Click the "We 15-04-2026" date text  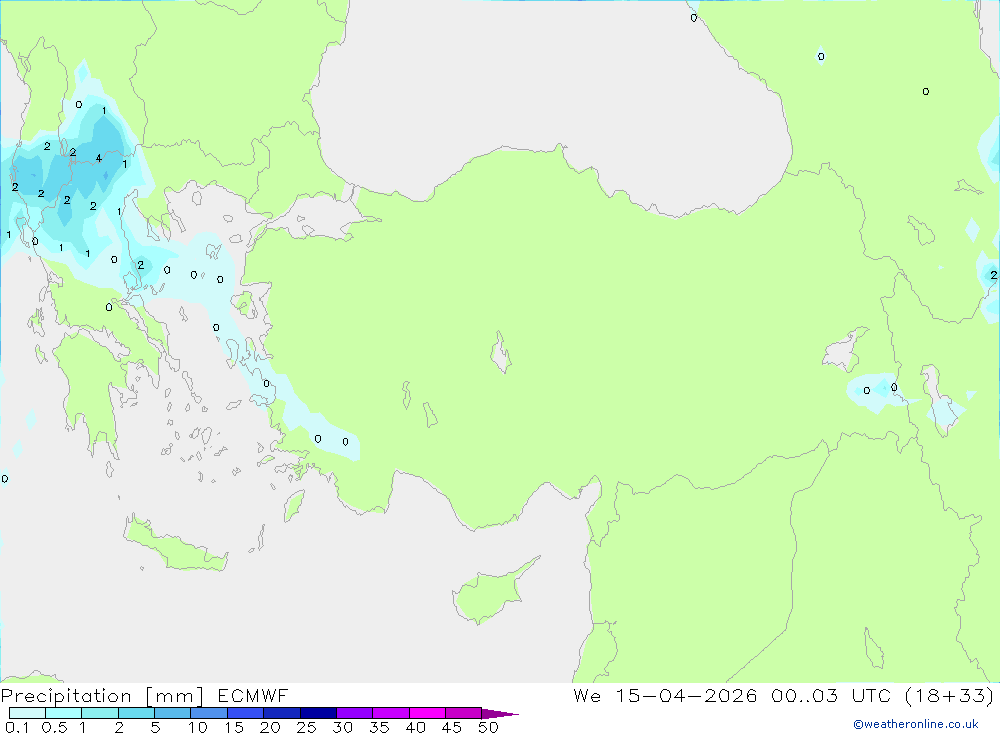tap(665, 695)
